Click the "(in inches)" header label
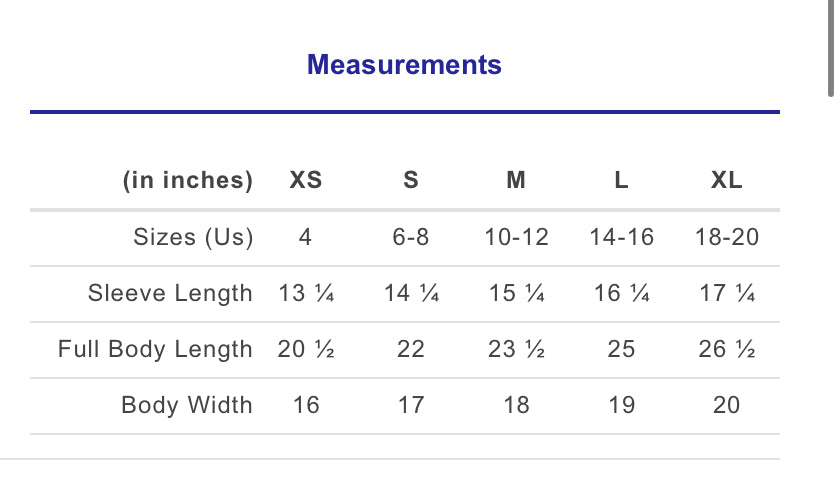 click(x=188, y=181)
